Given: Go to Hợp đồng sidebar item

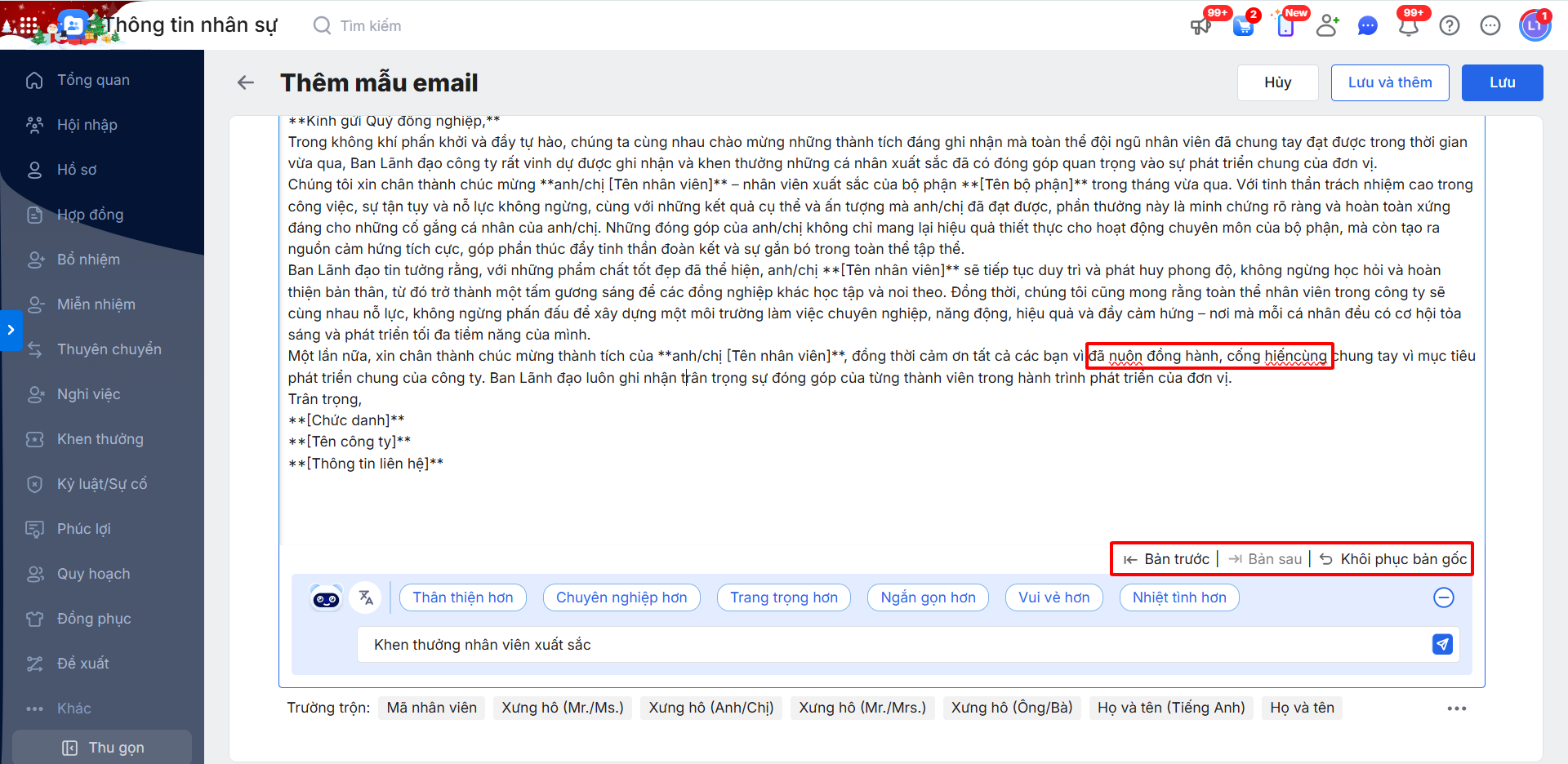Looking at the screenshot, I should coord(90,215).
